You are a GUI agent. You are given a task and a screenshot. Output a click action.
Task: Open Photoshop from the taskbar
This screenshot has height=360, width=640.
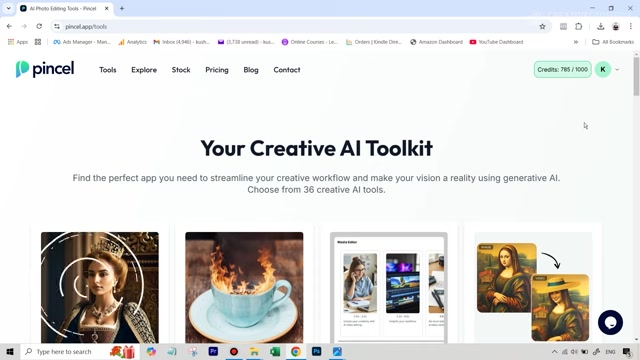(x=316, y=351)
